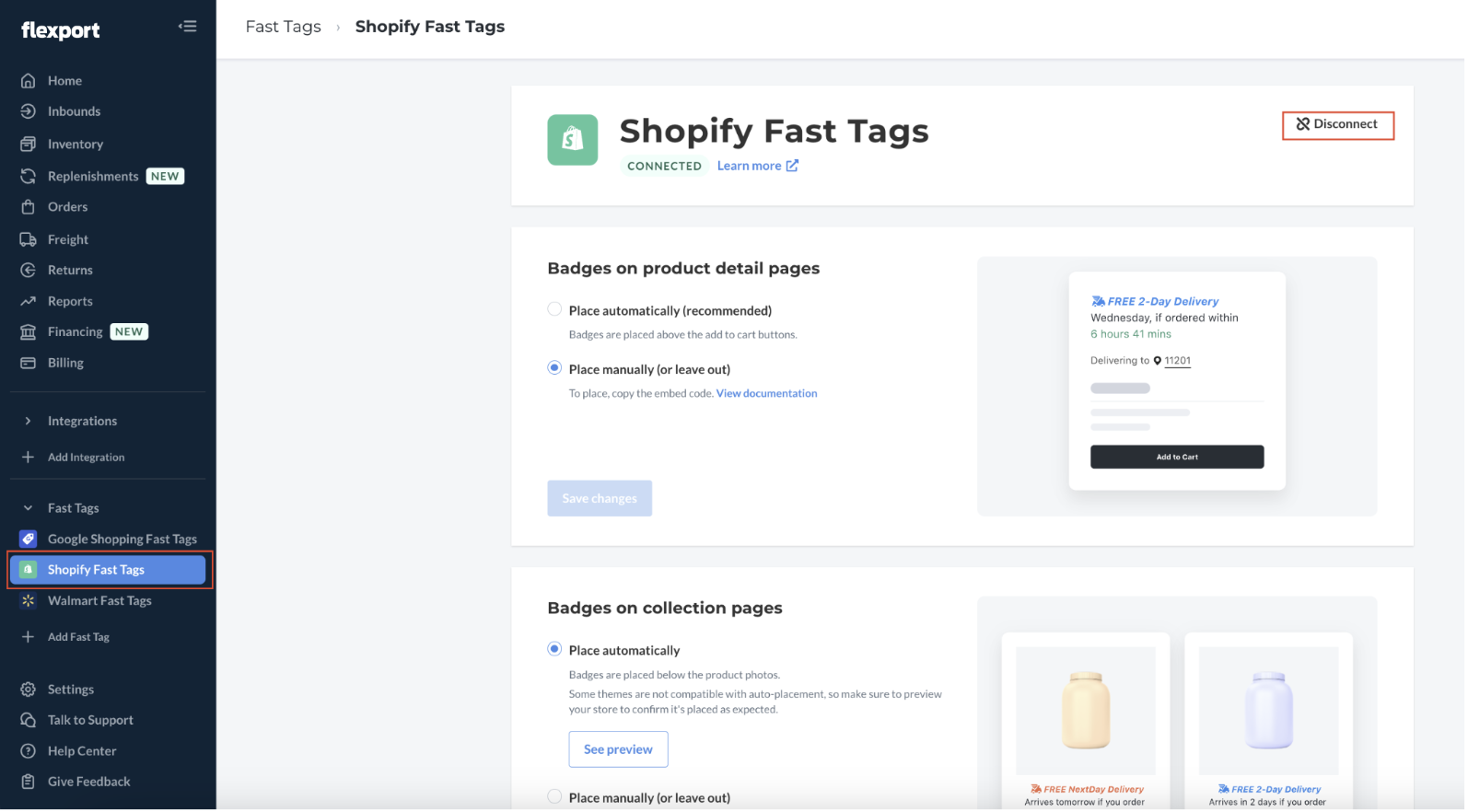Click the Flexport logo
The height and width of the screenshot is (812, 1468).
61,29
